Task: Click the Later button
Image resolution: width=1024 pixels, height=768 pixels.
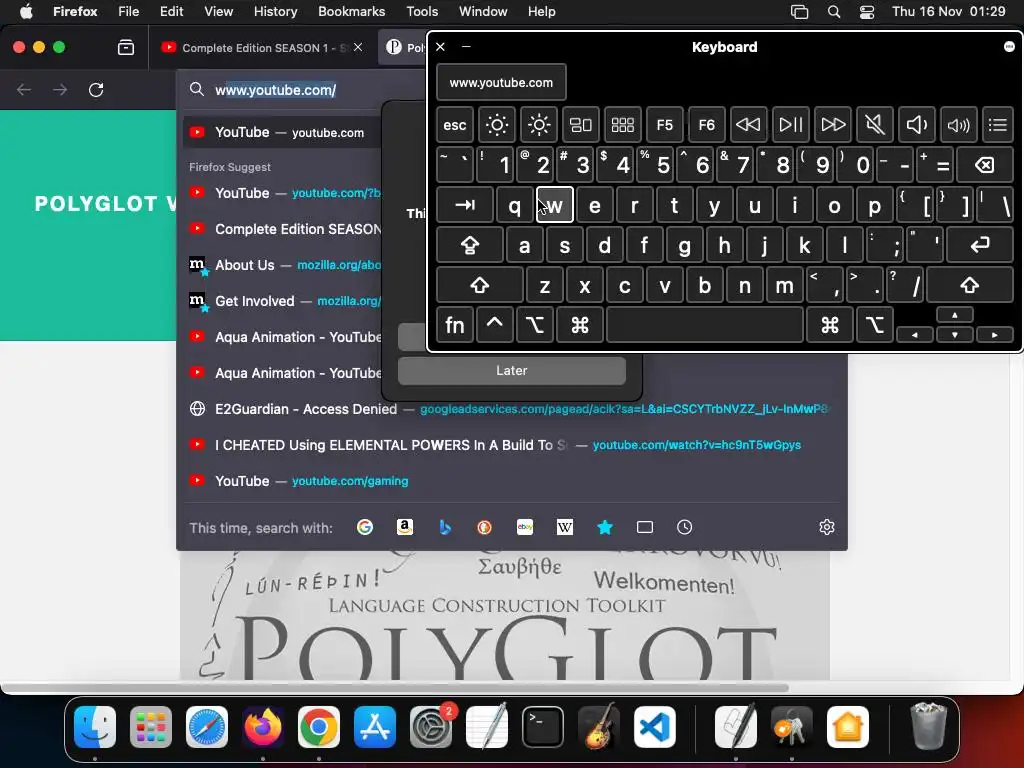Action: pos(511,370)
